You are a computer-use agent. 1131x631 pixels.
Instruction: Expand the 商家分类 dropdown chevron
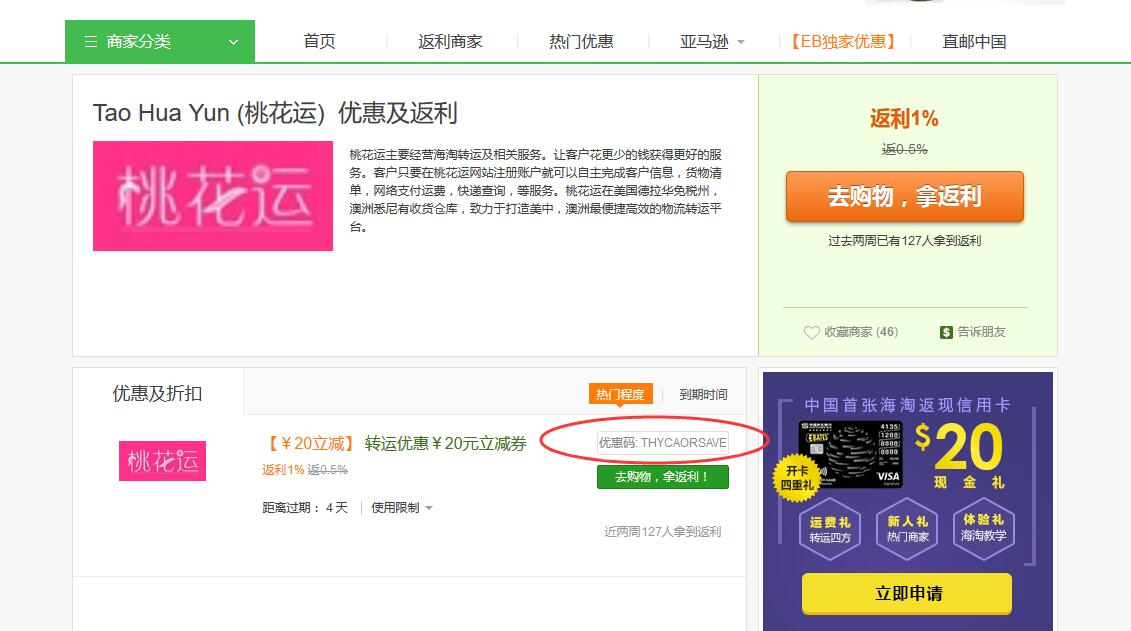[x=233, y=43]
